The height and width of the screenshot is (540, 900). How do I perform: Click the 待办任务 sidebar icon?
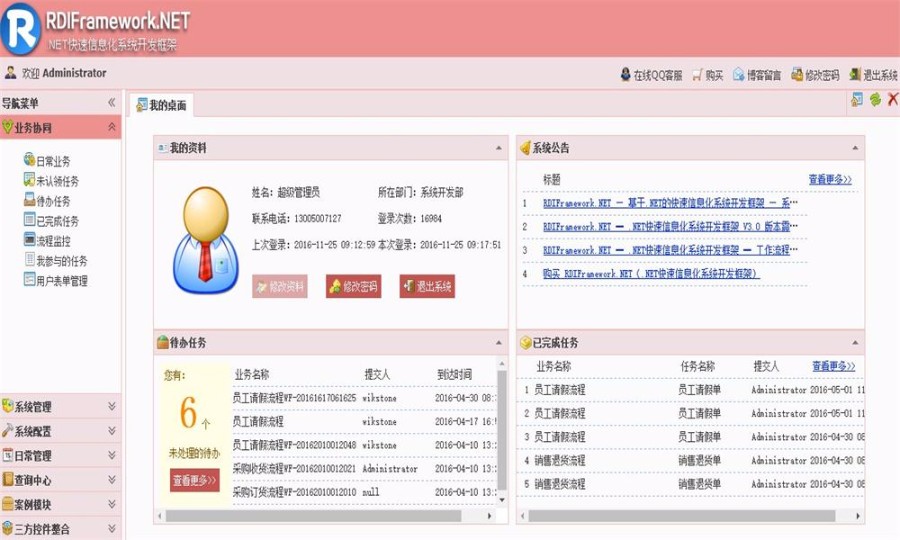pos(29,199)
